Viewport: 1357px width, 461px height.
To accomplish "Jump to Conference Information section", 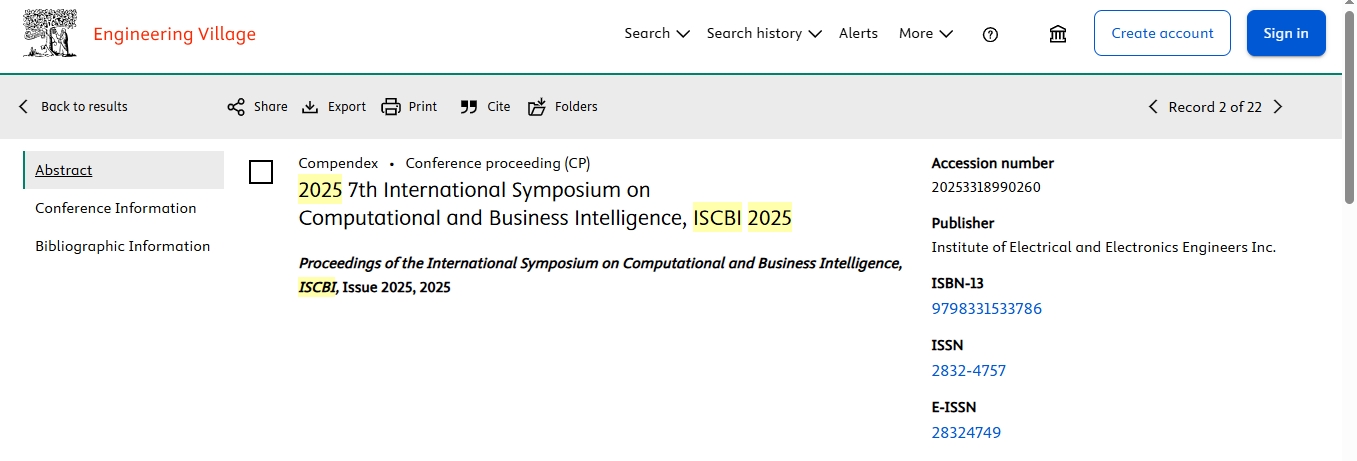I will tap(116, 208).
